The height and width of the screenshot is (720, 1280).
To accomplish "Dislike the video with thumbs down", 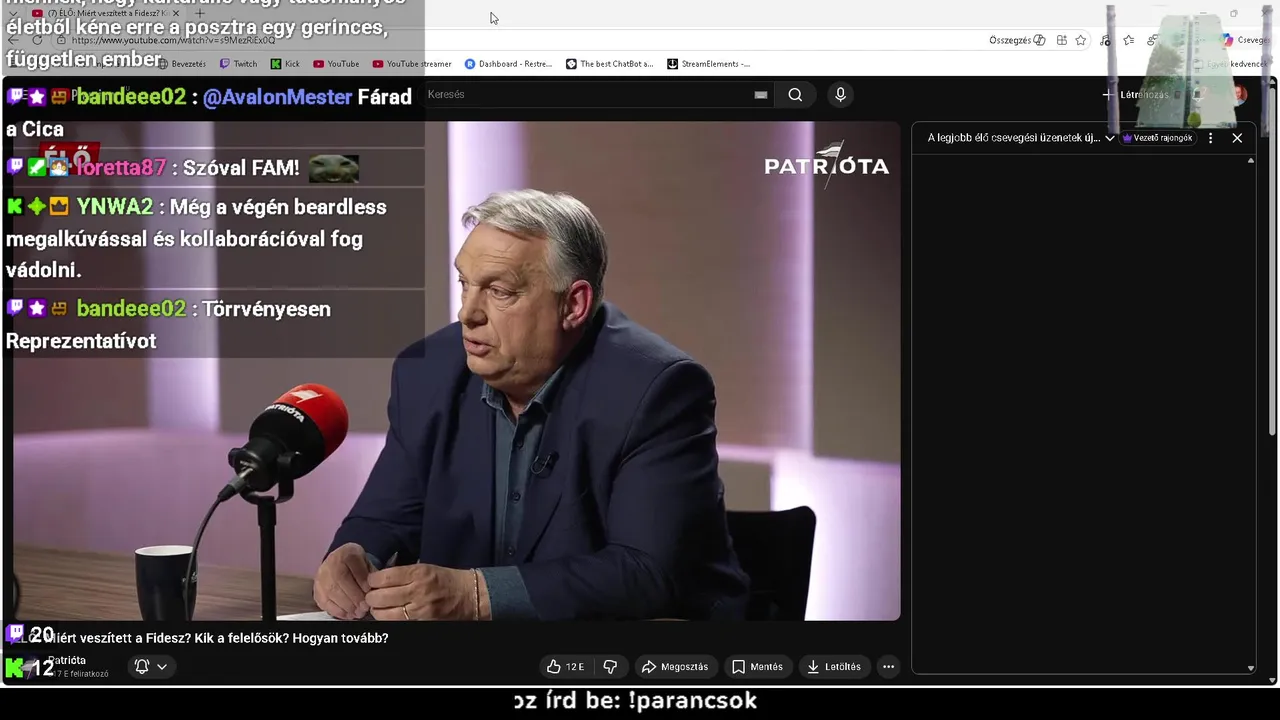I will coord(611,667).
